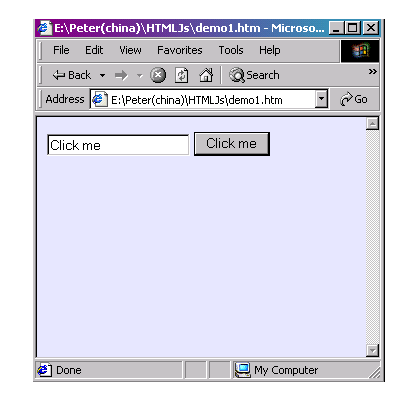Screen dimensions: 417x406
Task: Click the Refresh page icon
Action: tap(182, 75)
